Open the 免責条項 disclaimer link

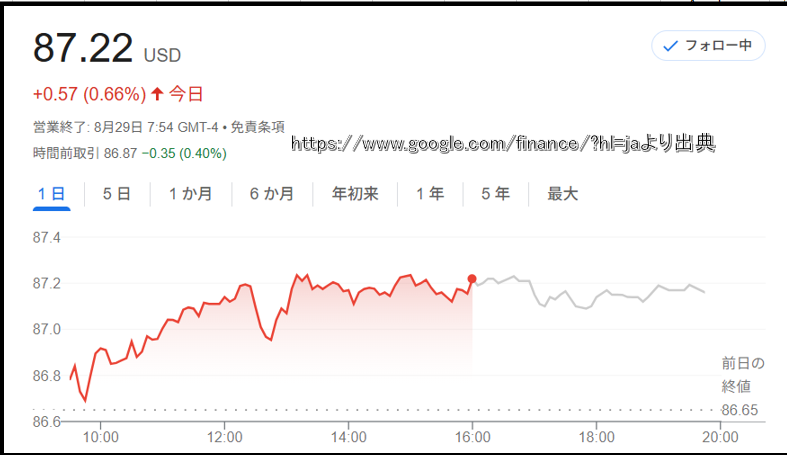257,127
